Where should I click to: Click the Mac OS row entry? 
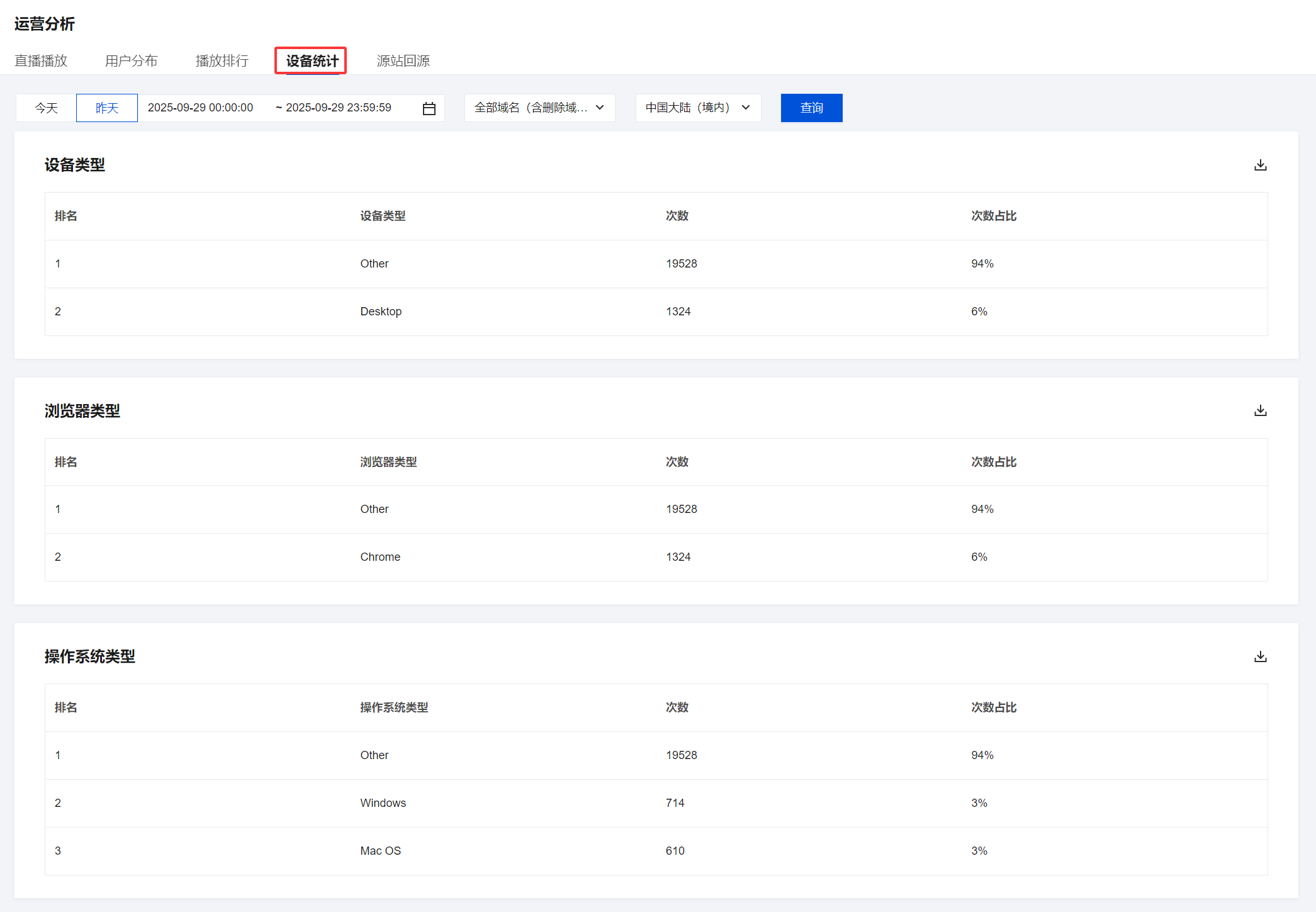[x=380, y=851]
